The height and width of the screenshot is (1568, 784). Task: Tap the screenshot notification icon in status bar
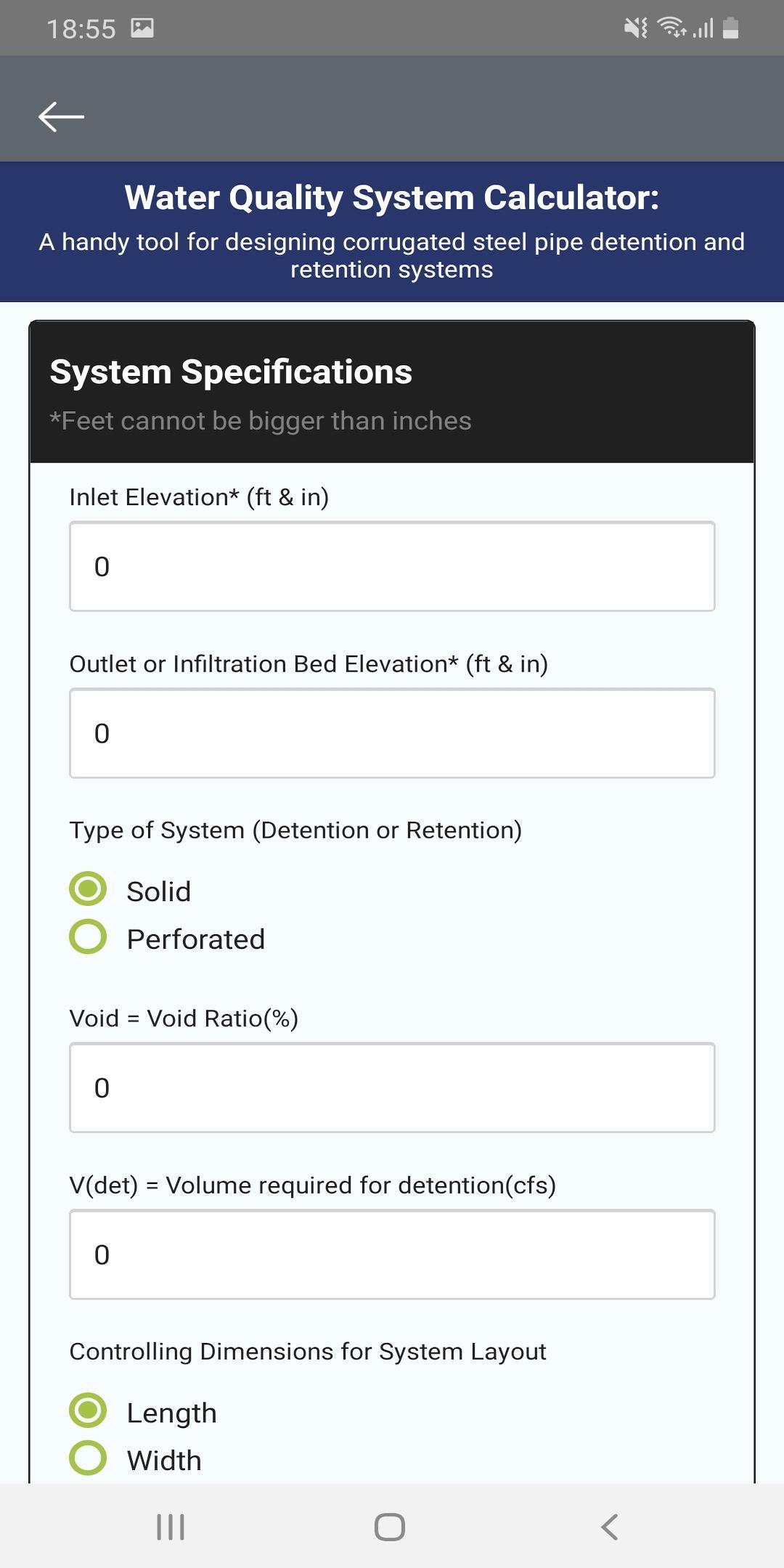142,28
